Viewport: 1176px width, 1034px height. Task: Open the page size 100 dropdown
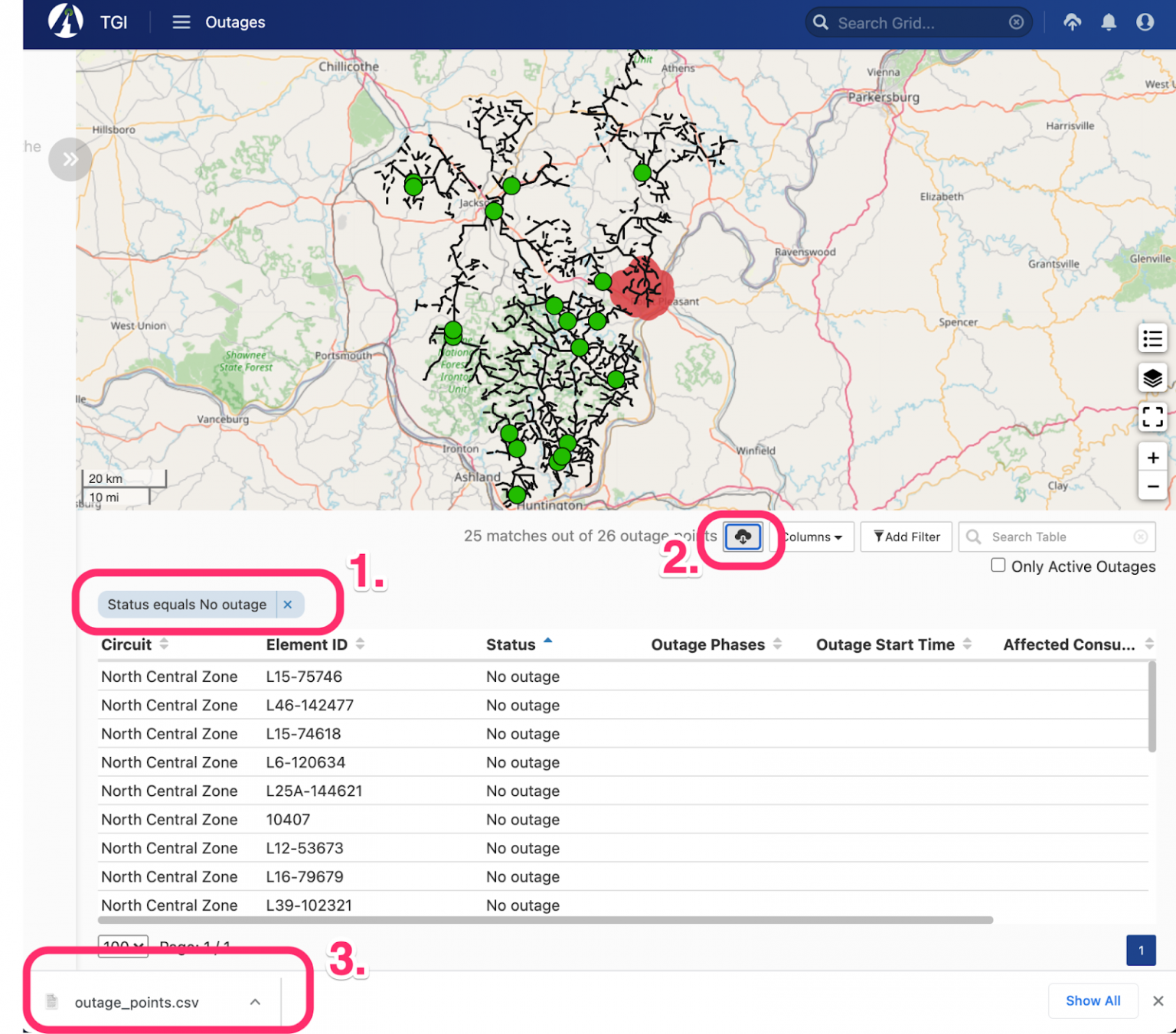pos(122,947)
